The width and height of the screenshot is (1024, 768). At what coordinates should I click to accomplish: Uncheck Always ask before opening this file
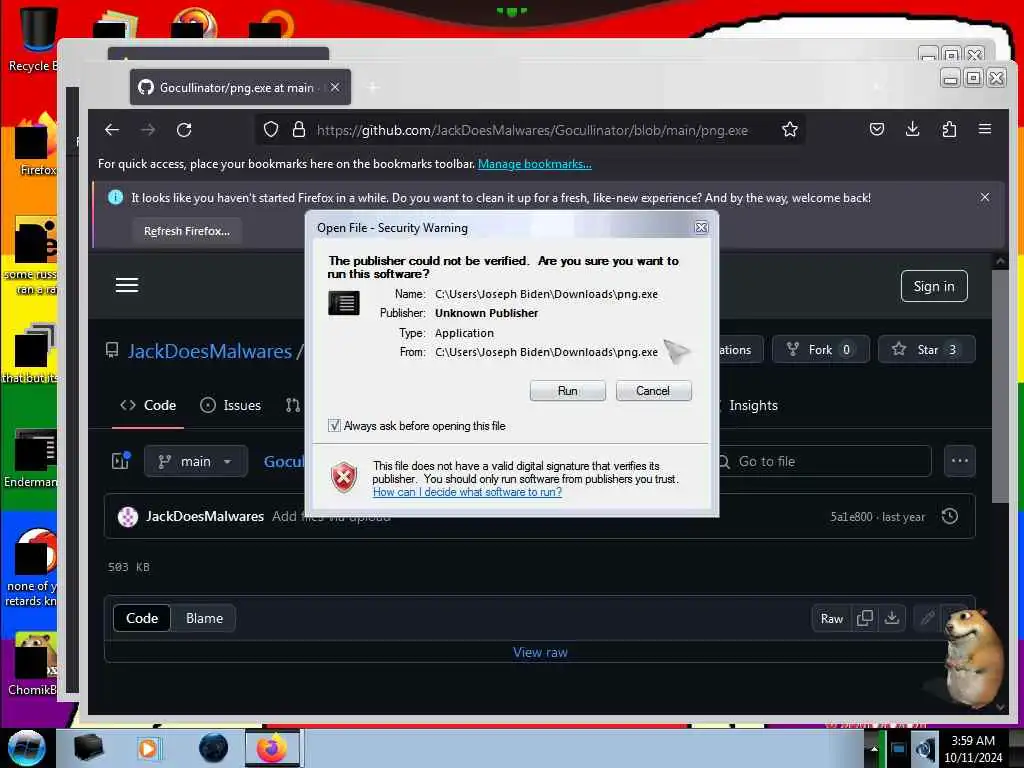point(334,426)
